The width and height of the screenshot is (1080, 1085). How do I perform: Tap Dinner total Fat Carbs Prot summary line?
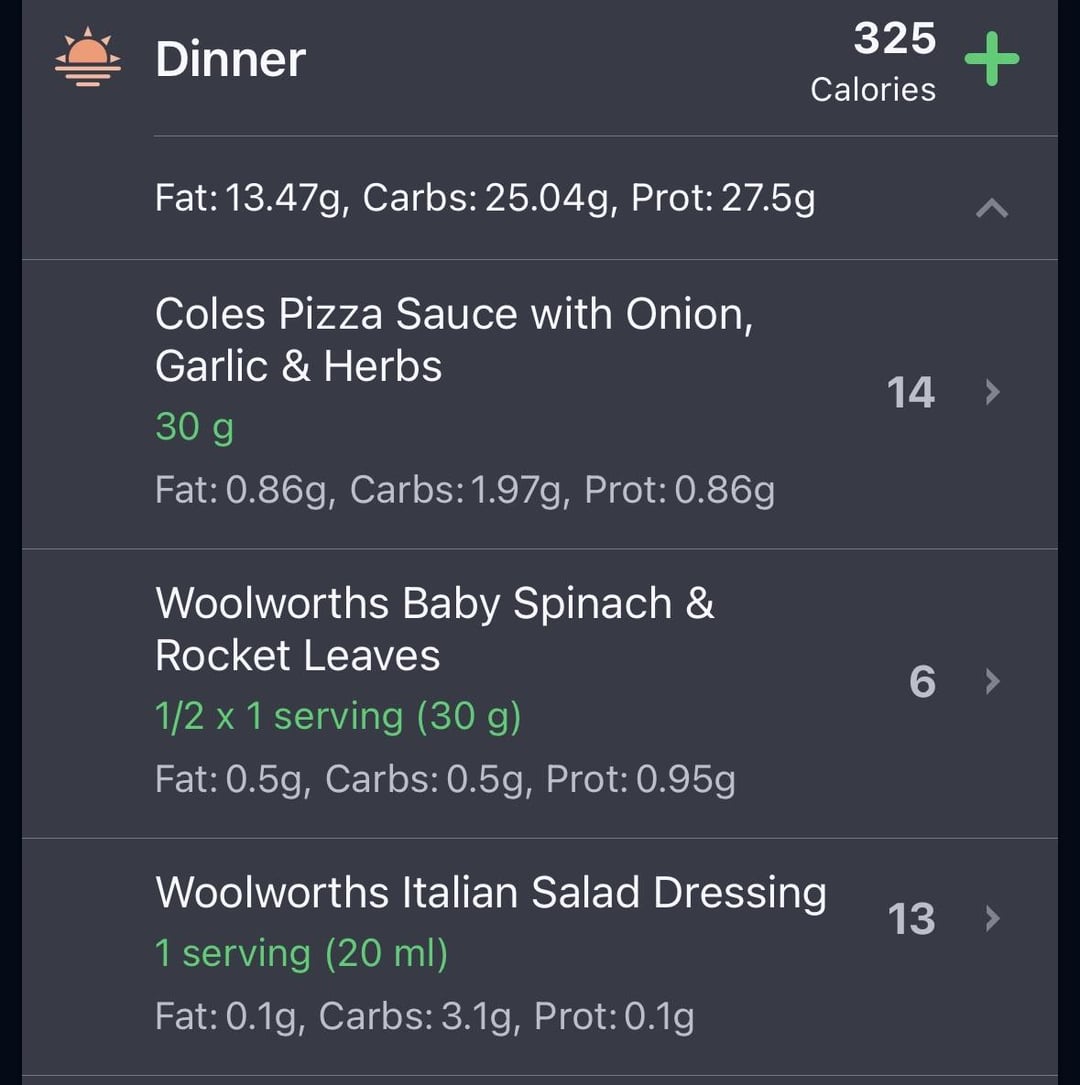tap(485, 198)
